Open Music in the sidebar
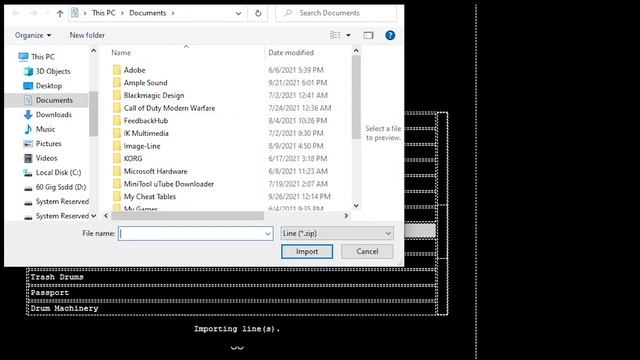 pyautogui.click(x=45, y=129)
